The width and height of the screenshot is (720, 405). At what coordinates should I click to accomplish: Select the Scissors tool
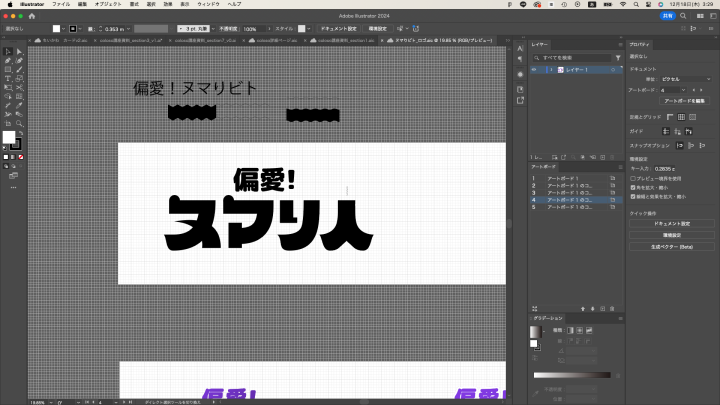19,88
